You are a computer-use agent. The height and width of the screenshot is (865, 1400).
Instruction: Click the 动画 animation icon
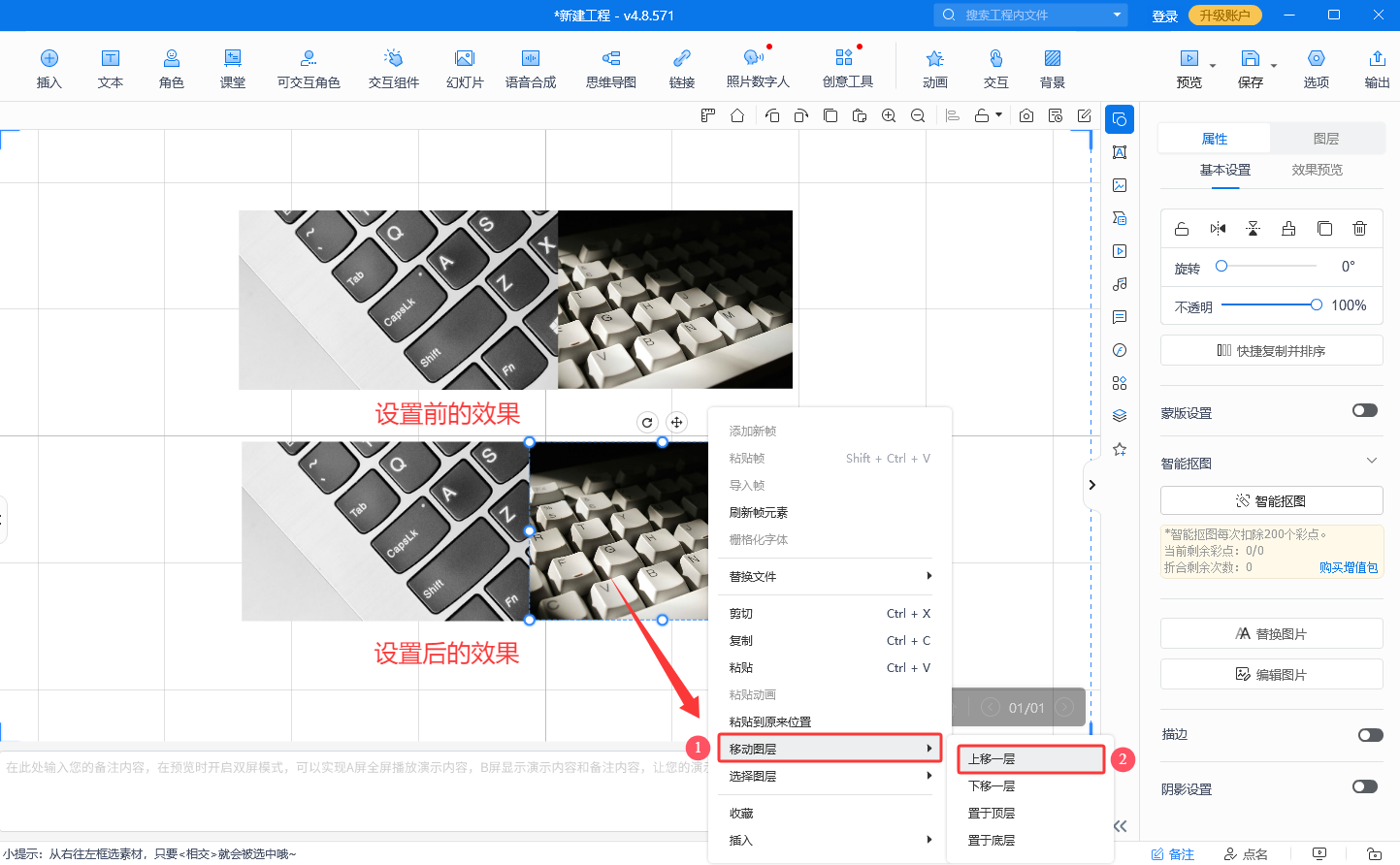coord(934,68)
